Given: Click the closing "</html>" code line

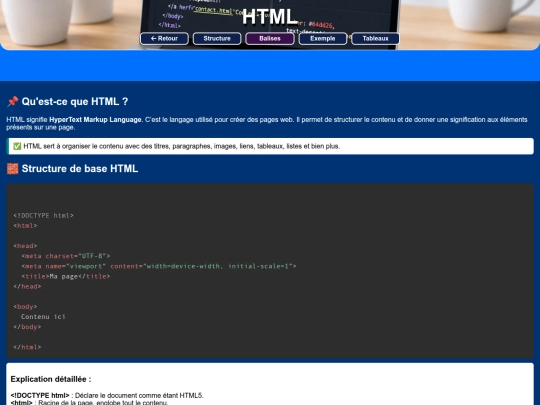Looking at the screenshot, I should [27, 347].
